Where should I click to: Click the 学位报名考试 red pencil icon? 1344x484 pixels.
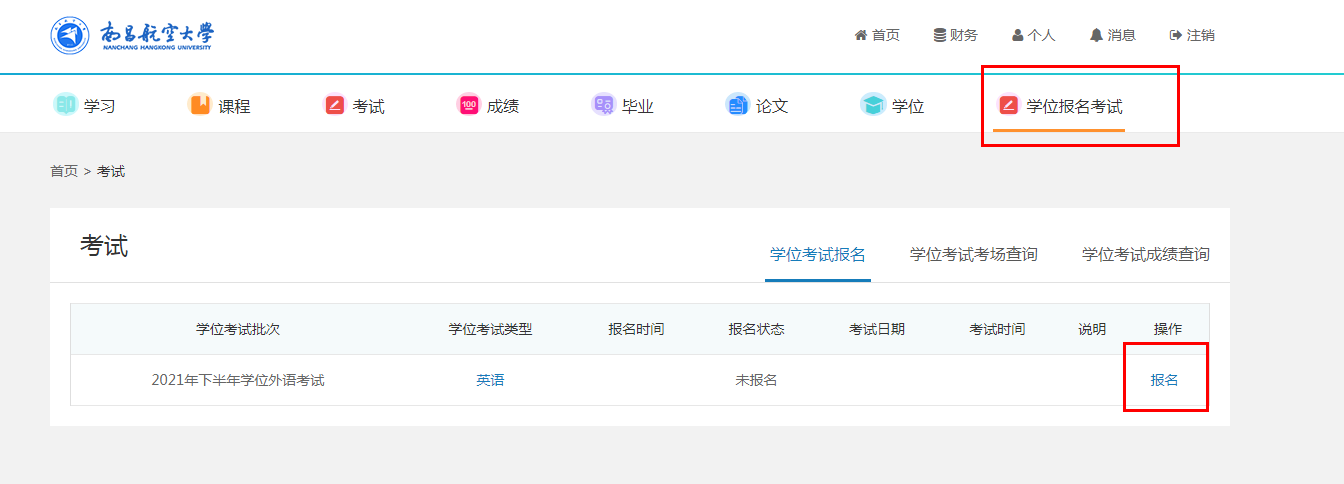1008,105
